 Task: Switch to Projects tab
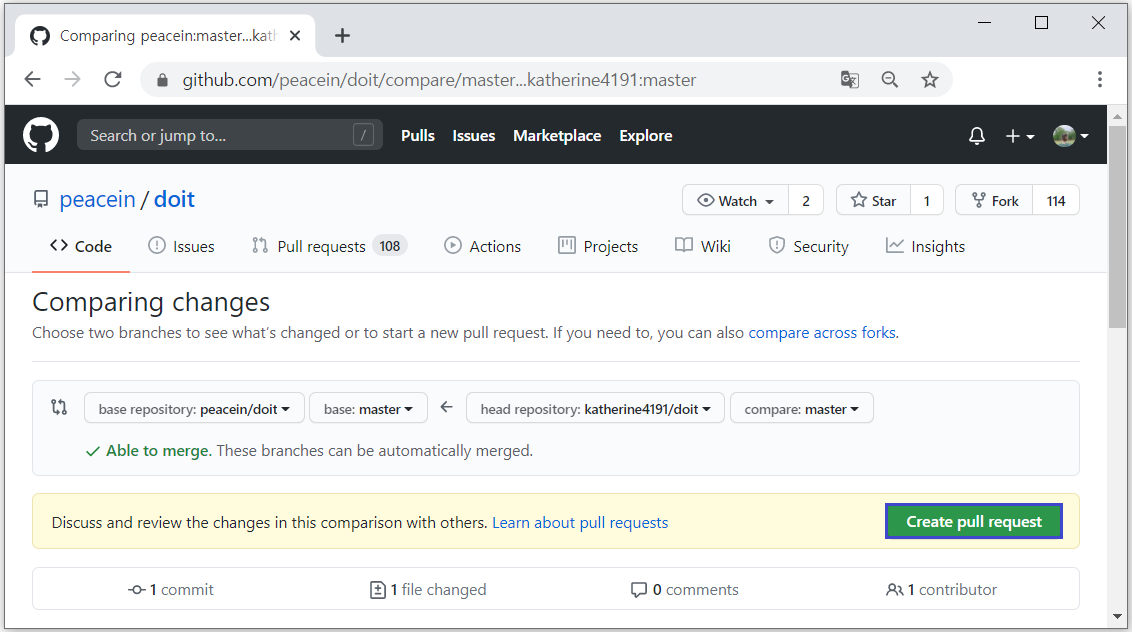(598, 246)
